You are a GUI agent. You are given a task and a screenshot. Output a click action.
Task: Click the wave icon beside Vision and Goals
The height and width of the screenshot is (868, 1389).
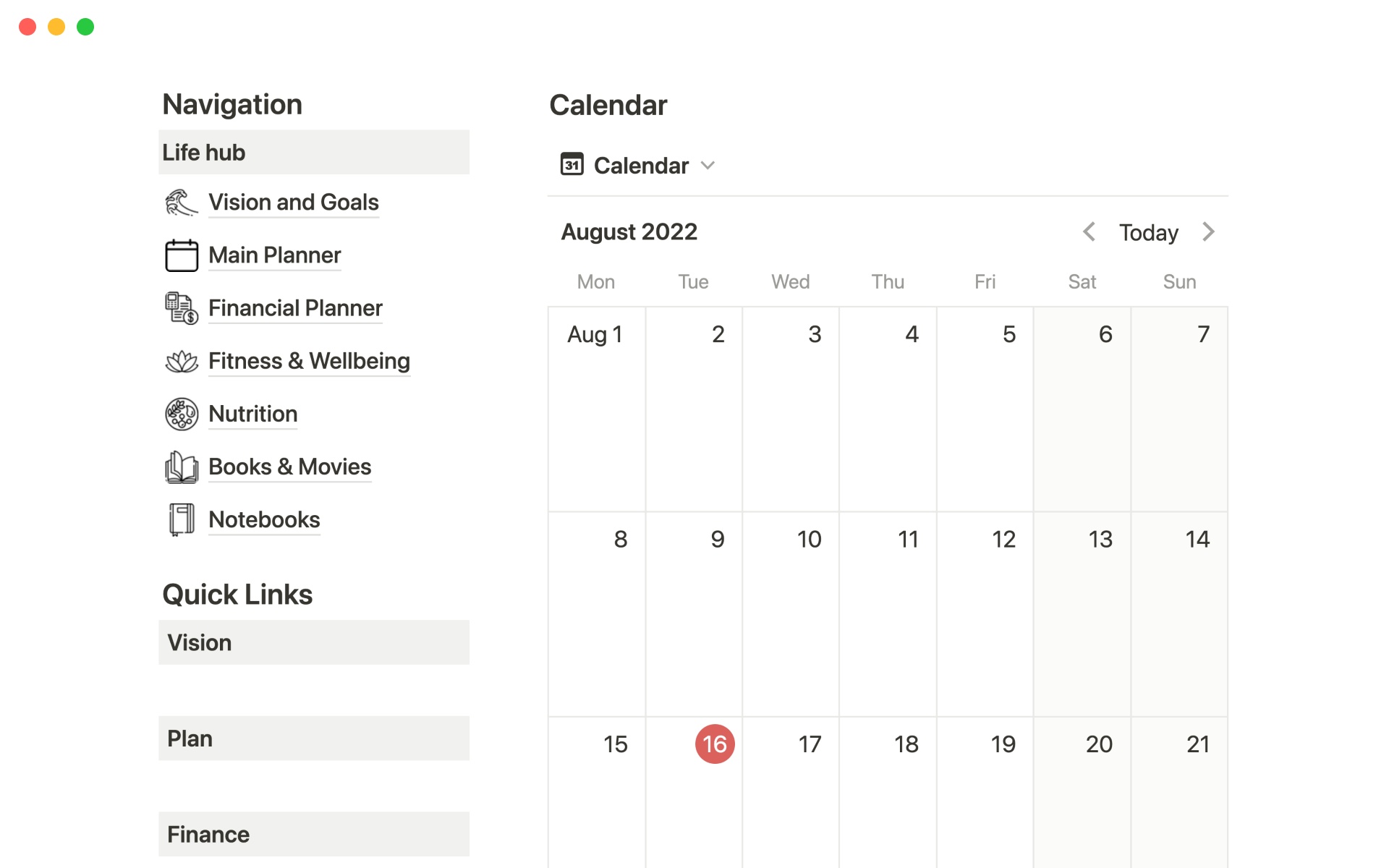(x=181, y=203)
